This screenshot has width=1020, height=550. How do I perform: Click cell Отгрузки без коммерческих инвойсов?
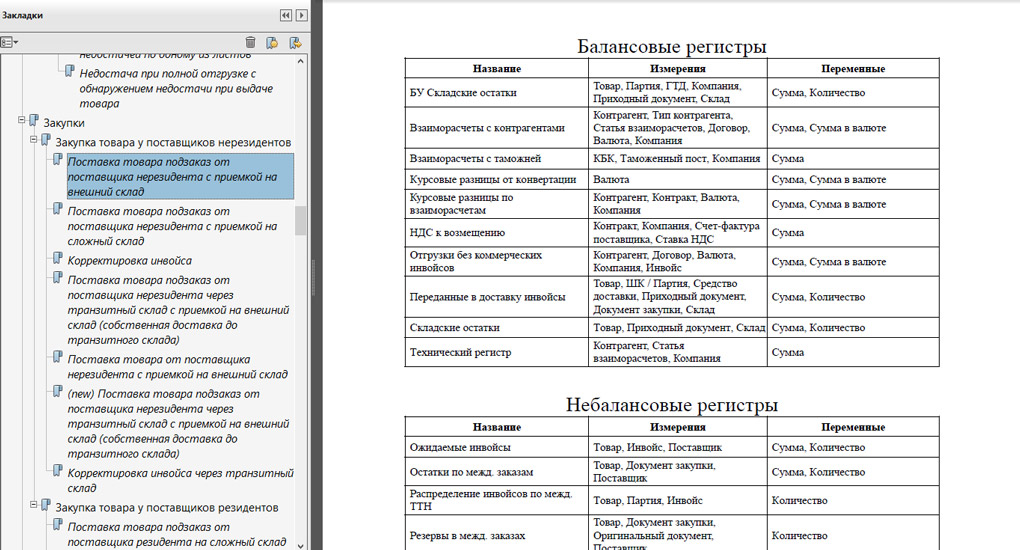[x=496, y=261]
